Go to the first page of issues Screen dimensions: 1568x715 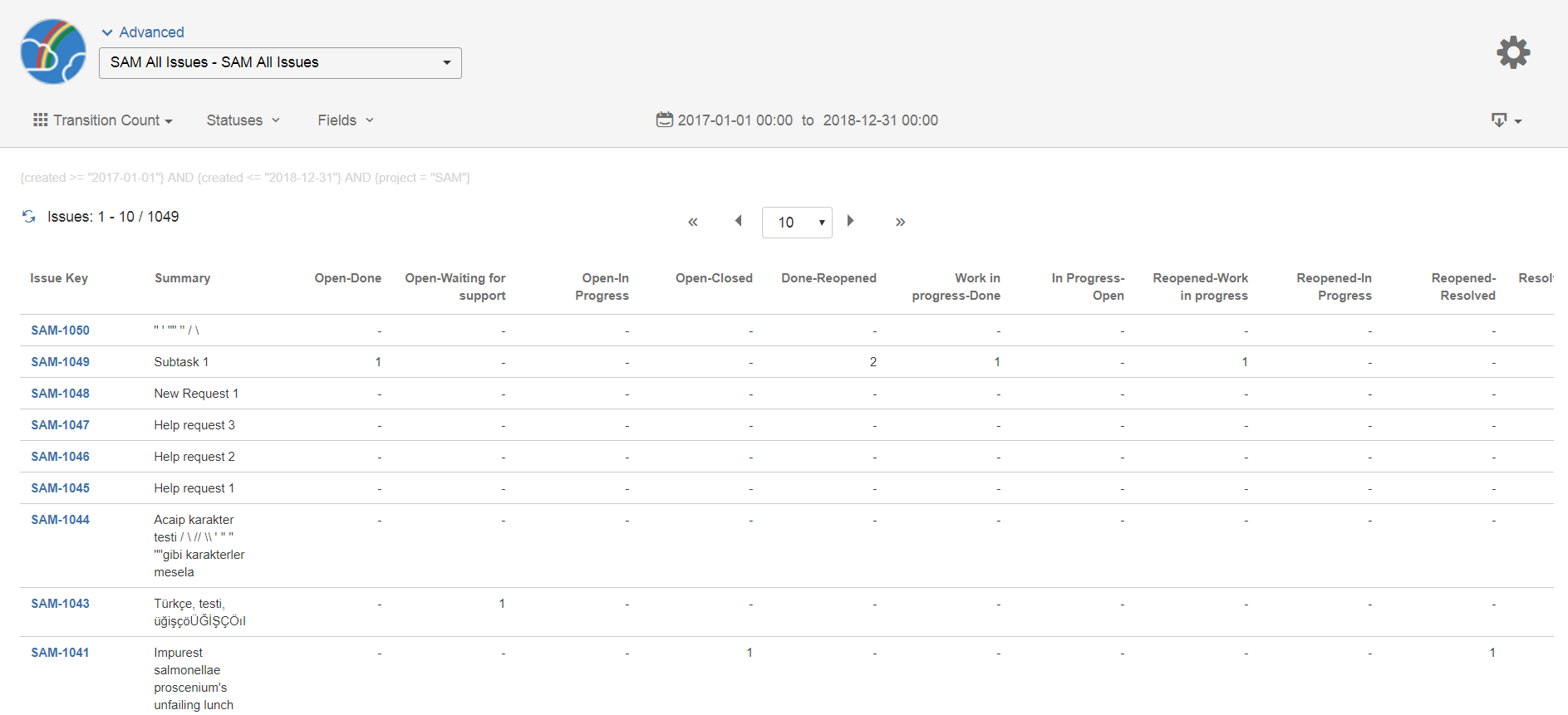pyautogui.click(x=692, y=222)
